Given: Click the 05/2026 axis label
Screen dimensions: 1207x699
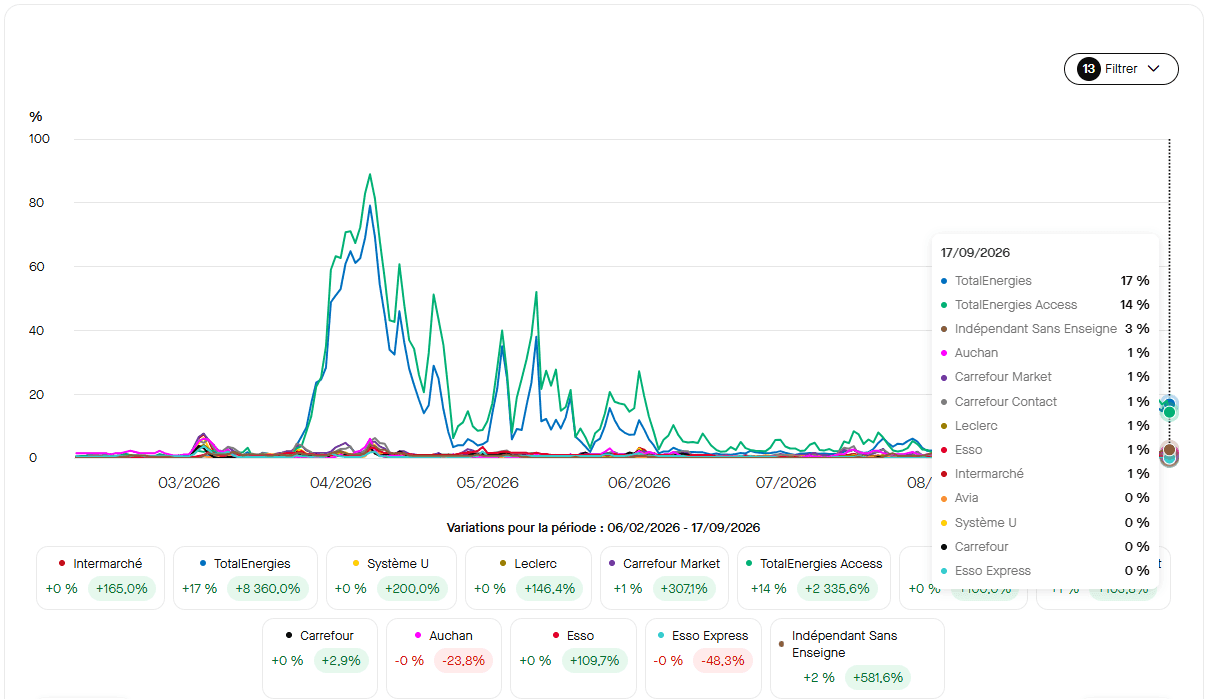Looking at the screenshot, I should [x=488, y=483].
